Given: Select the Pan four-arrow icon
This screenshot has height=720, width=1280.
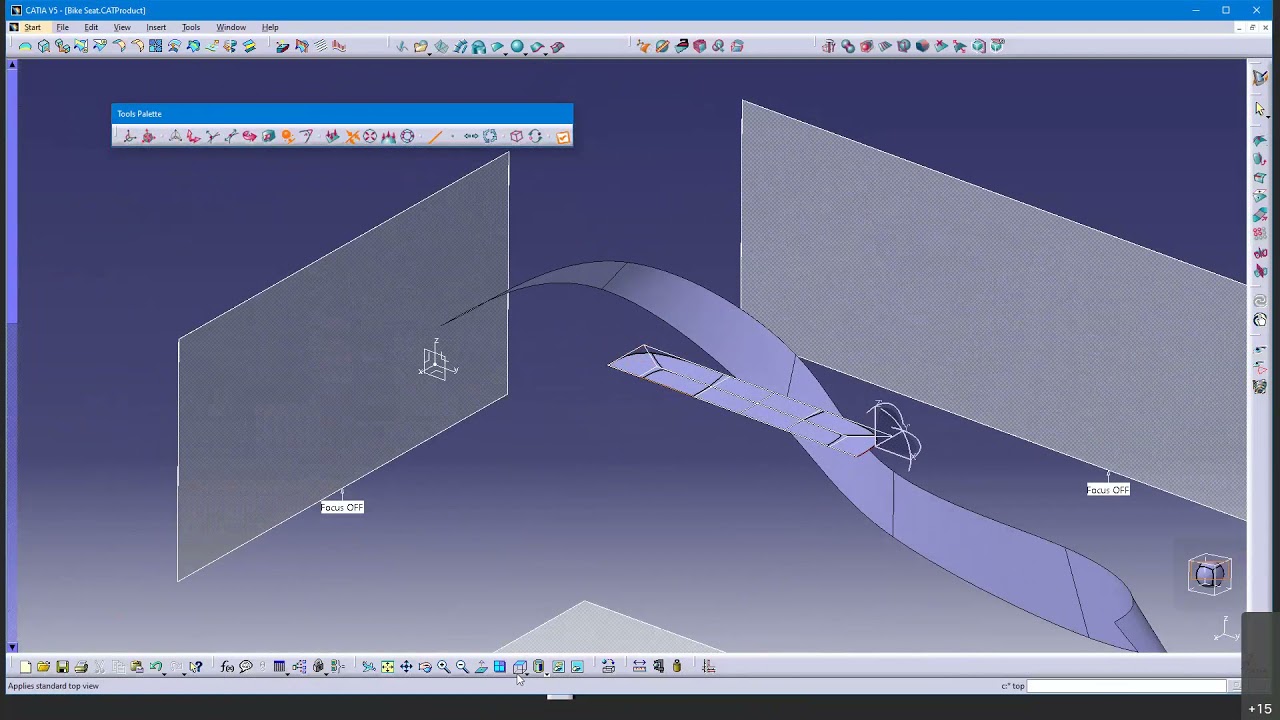Looking at the screenshot, I should point(406,667).
